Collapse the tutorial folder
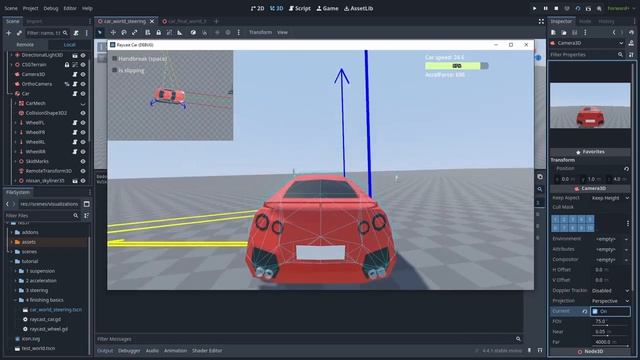This screenshot has height=360, width=640. pyautogui.click(x=11, y=261)
